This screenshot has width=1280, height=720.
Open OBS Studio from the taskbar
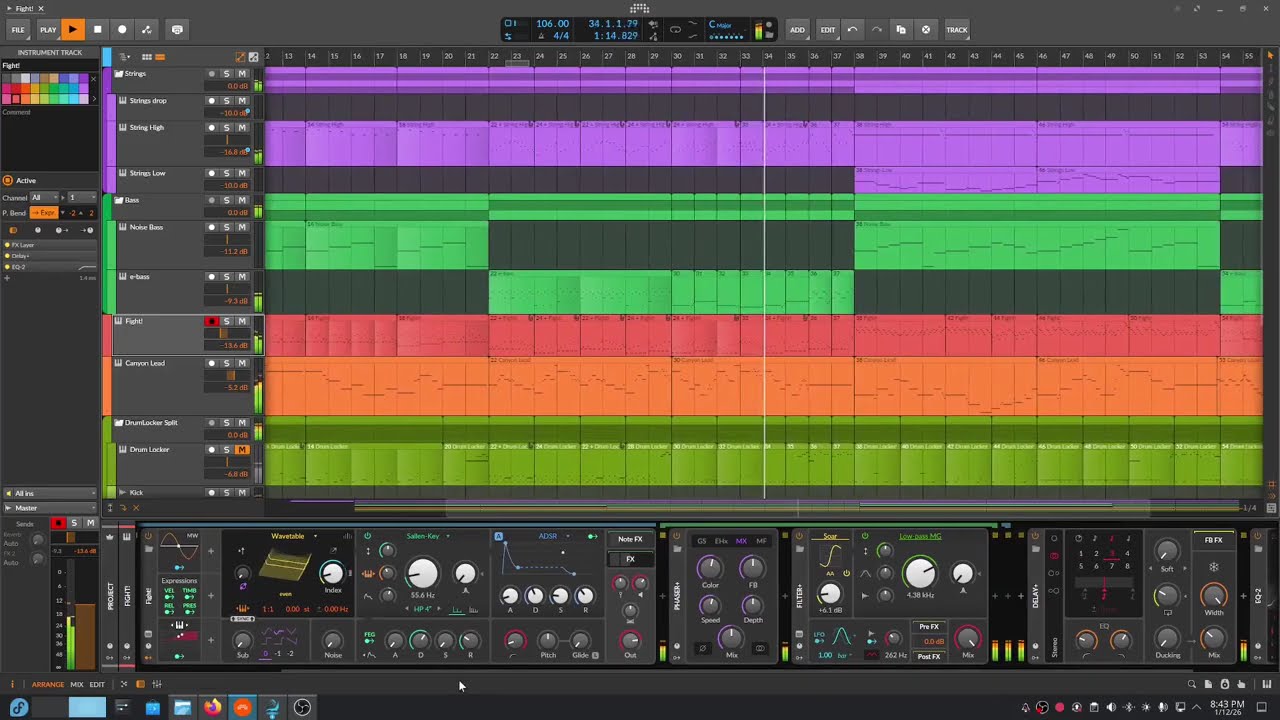[302, 708]
